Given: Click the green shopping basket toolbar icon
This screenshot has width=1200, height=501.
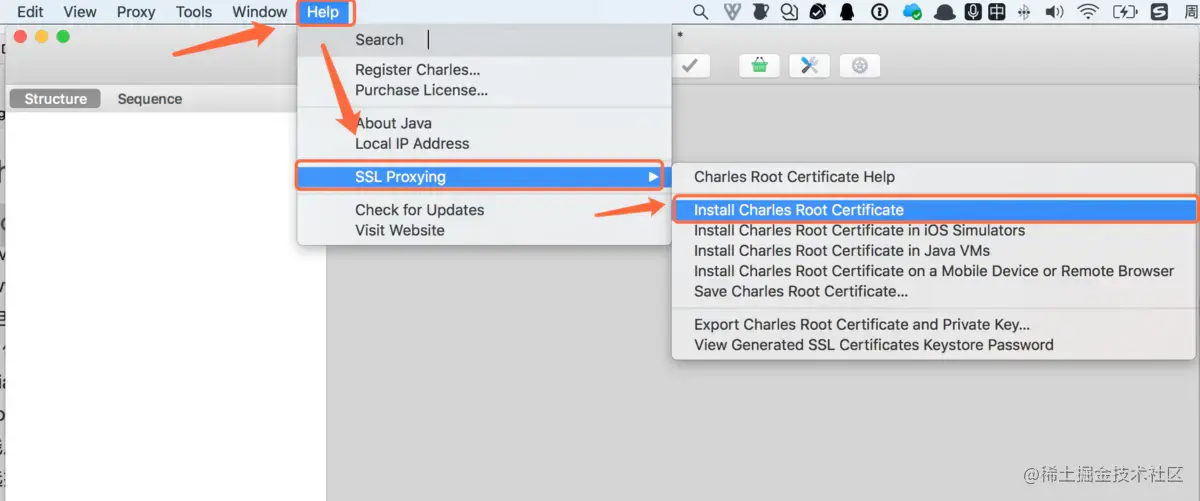Looking at the screenshot, I should 759,65.
